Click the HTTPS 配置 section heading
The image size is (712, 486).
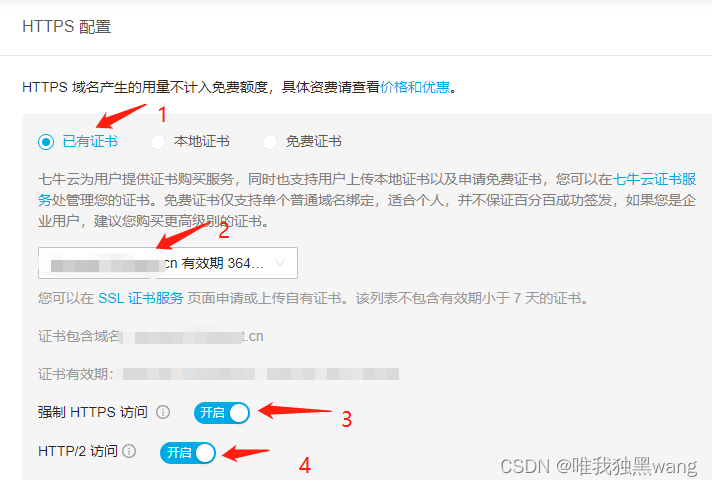(x=67, y=27)
